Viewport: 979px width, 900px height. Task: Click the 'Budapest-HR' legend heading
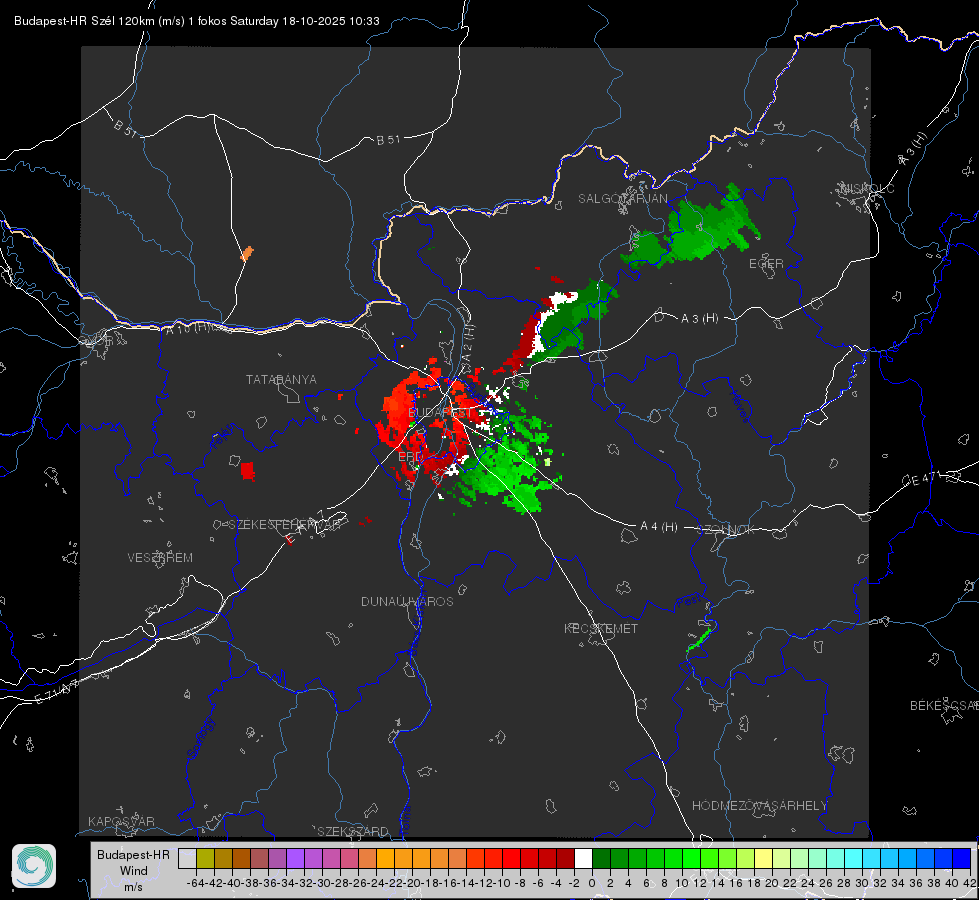coord(133,854)
